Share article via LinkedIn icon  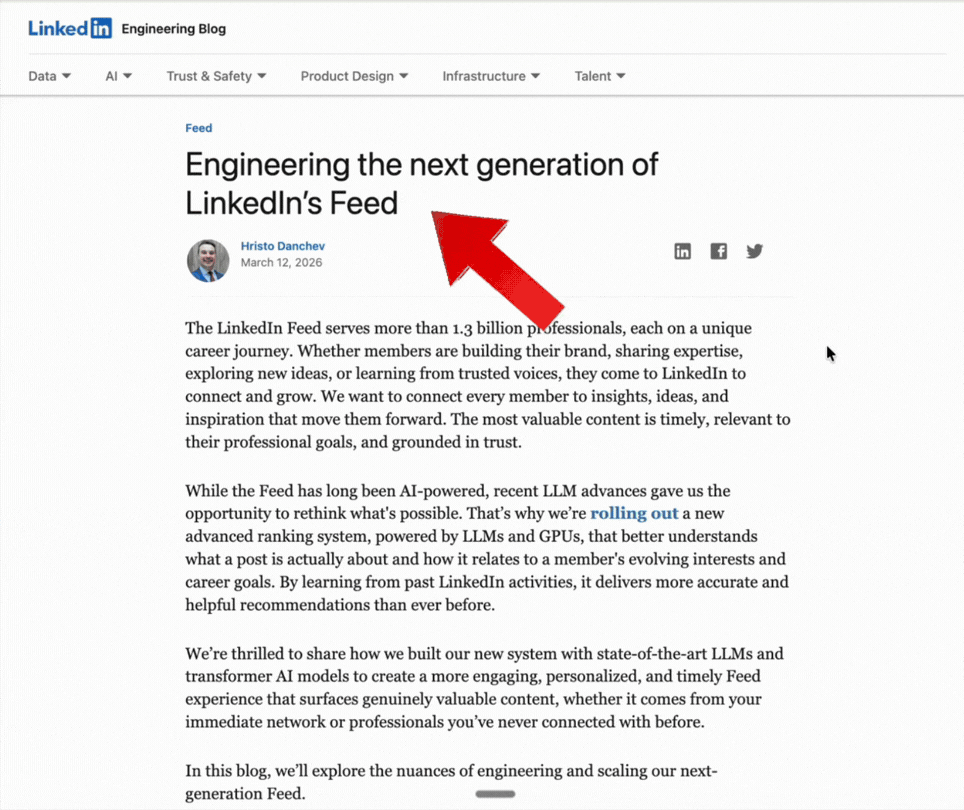[x=682, y=251]
